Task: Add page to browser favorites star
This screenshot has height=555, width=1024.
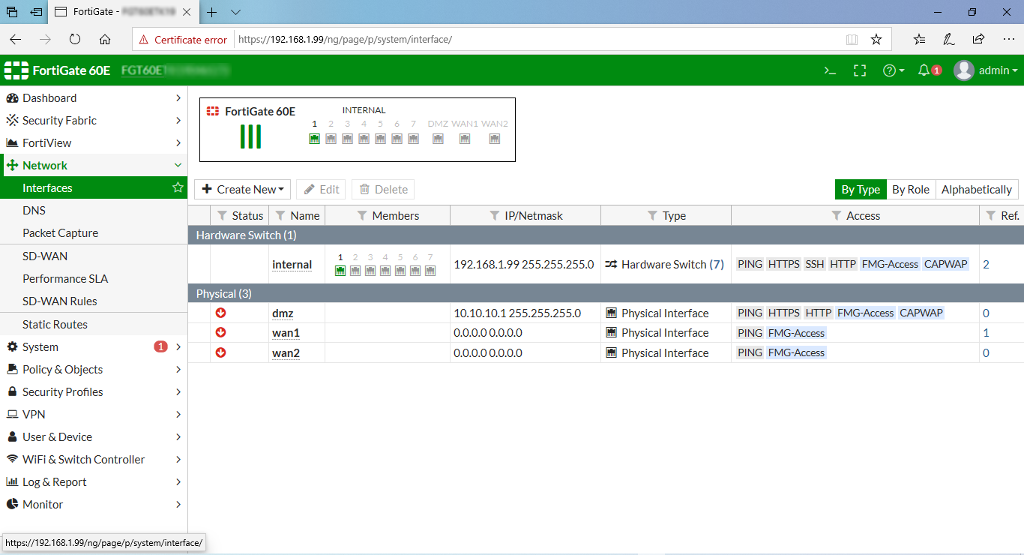Action: 876,39
